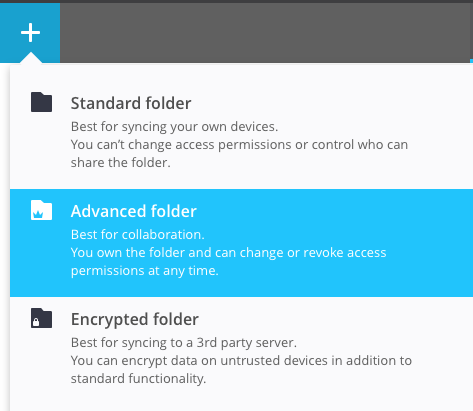Click the padlock Encrypted folder icon
473x411 pixels.
point(41,318)
